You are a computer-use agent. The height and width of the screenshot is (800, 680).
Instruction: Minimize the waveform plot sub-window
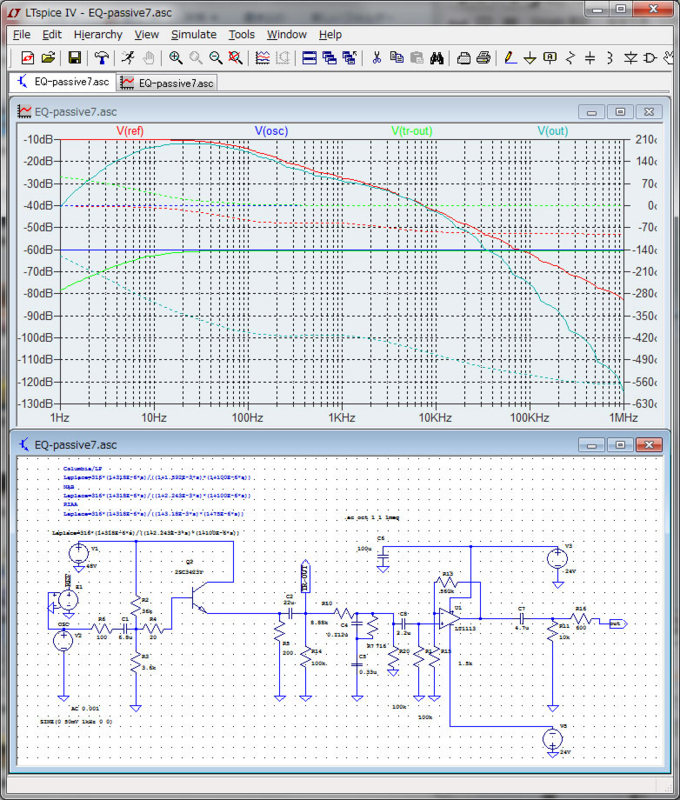[x=592, y=112]
